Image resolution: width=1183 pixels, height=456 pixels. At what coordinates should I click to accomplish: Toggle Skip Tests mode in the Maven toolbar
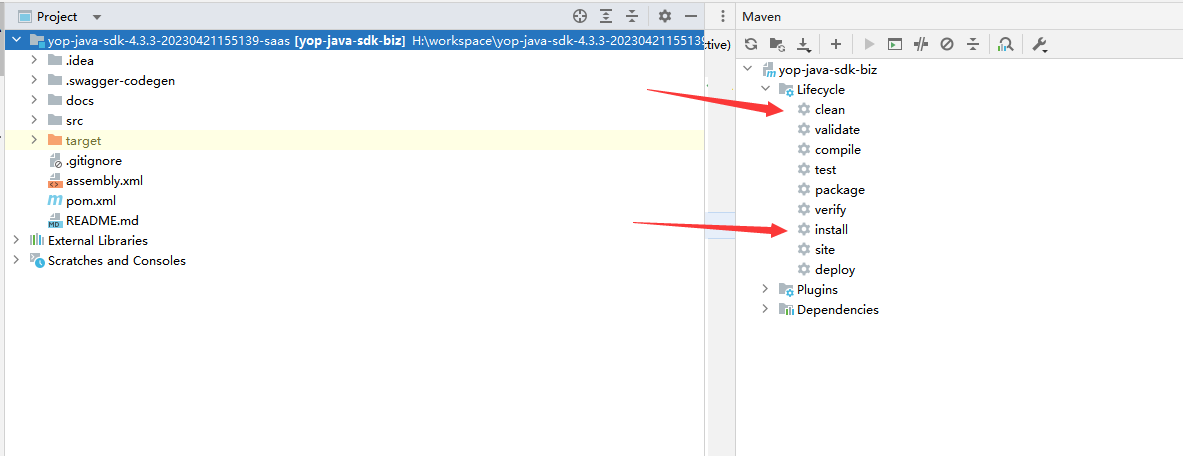click(x=947, y=44)
